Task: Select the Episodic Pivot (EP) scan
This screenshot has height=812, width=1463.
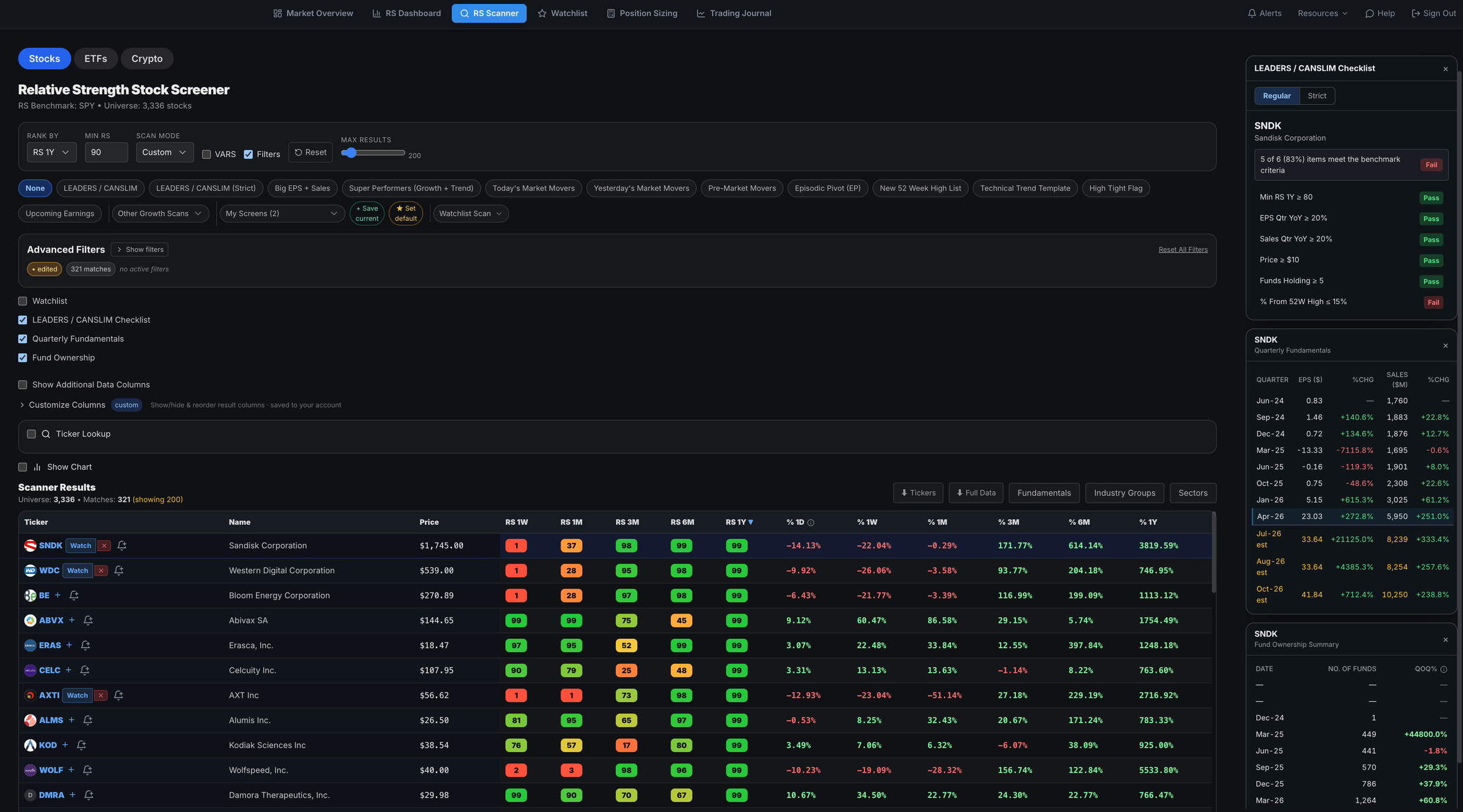Action: [827, 188]
